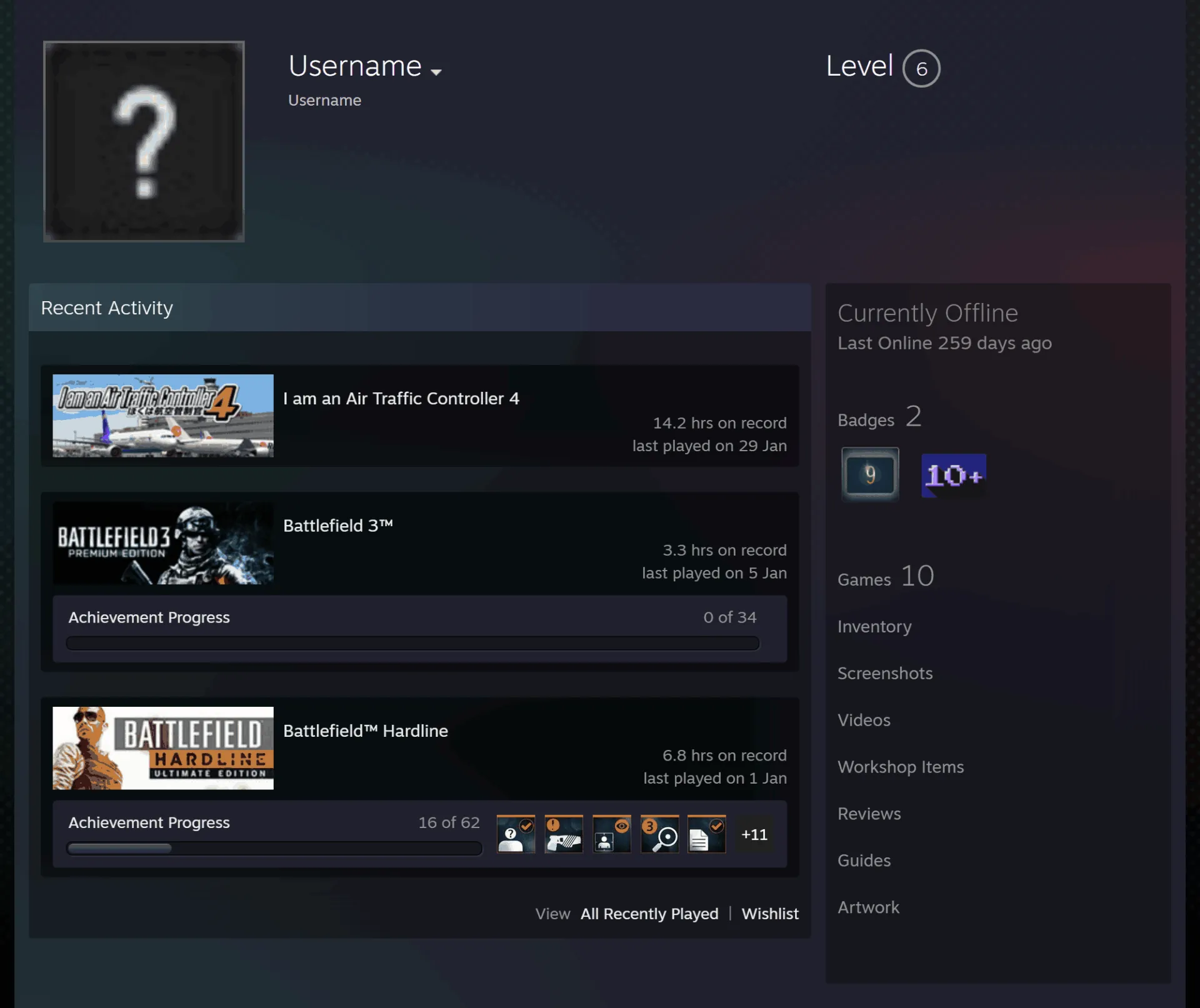Open the first Hardline achievement icon with question mark

coord(516,834)
